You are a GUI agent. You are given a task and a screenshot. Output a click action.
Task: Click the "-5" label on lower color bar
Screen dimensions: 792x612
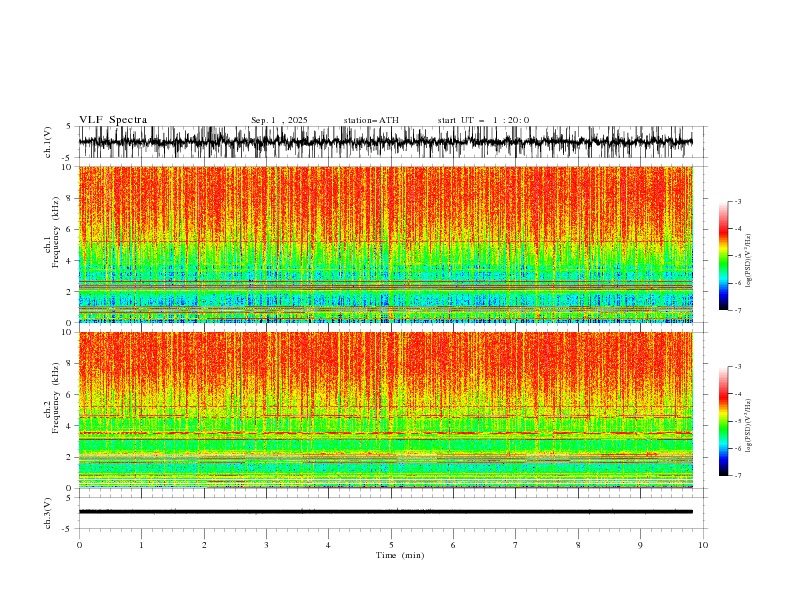pyautogui.click(x=737, y=421)
